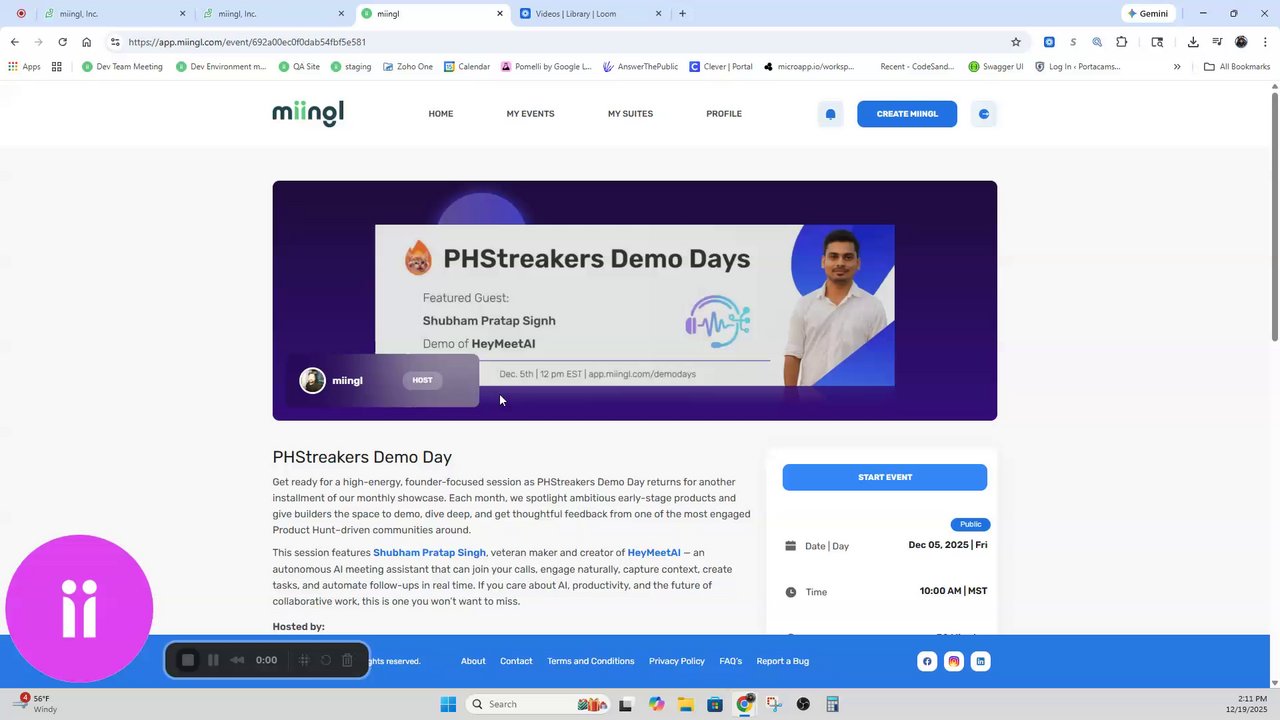Open the Contact footer link
1280x720 pixels.
point(516,661)
